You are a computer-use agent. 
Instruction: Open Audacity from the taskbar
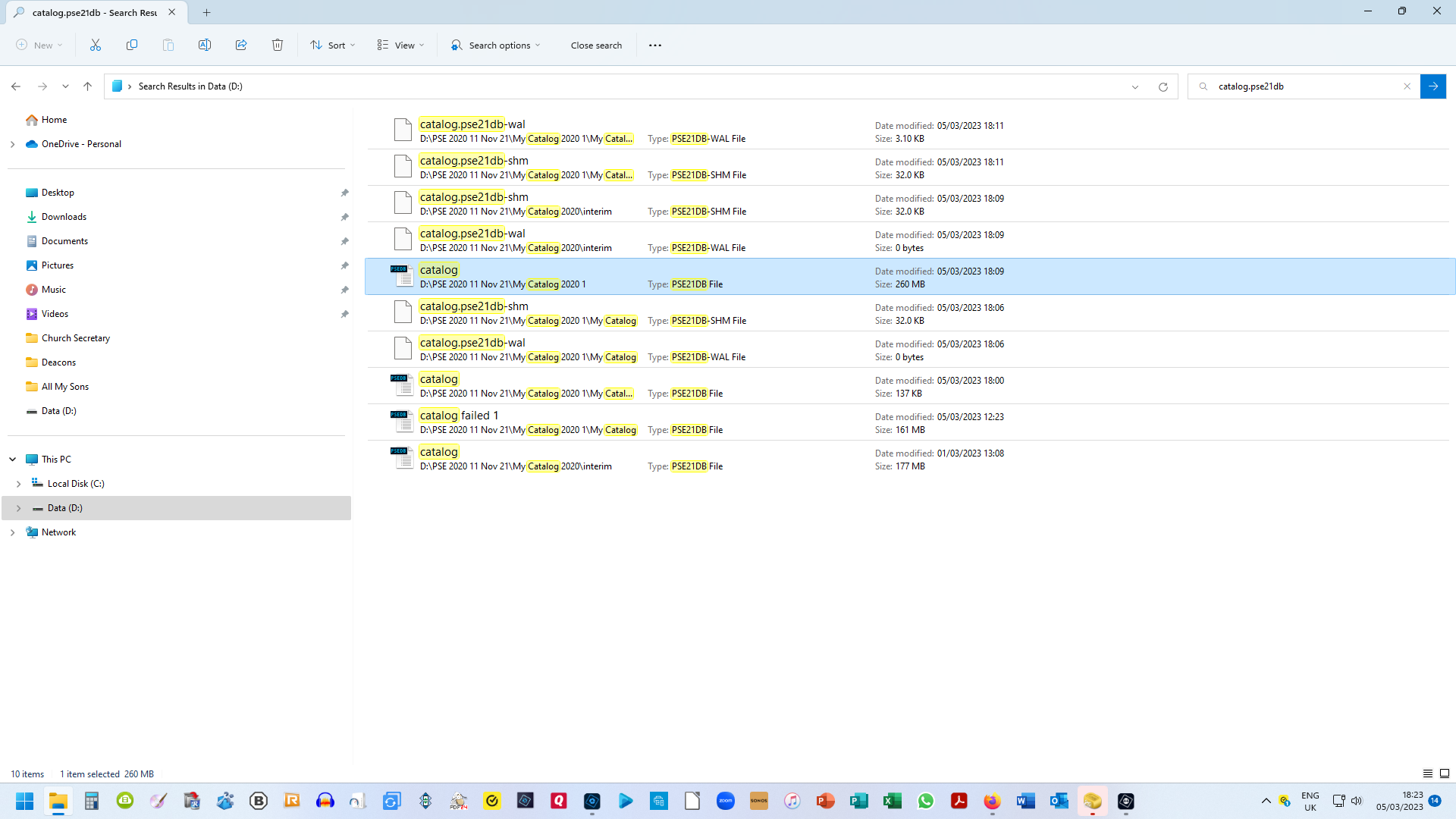click(325, 800)
